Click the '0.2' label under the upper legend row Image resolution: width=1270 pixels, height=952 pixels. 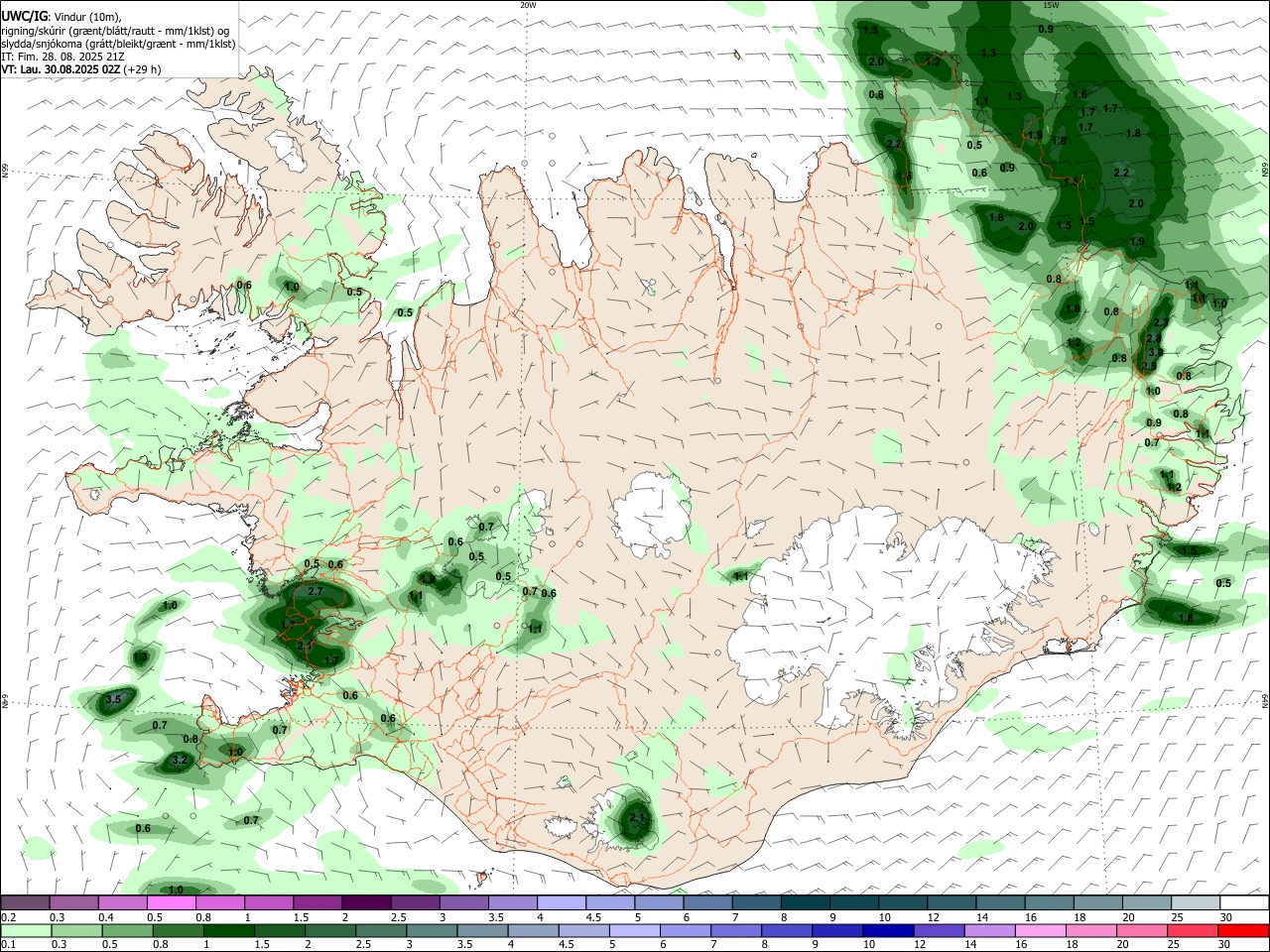click(8, 917)
